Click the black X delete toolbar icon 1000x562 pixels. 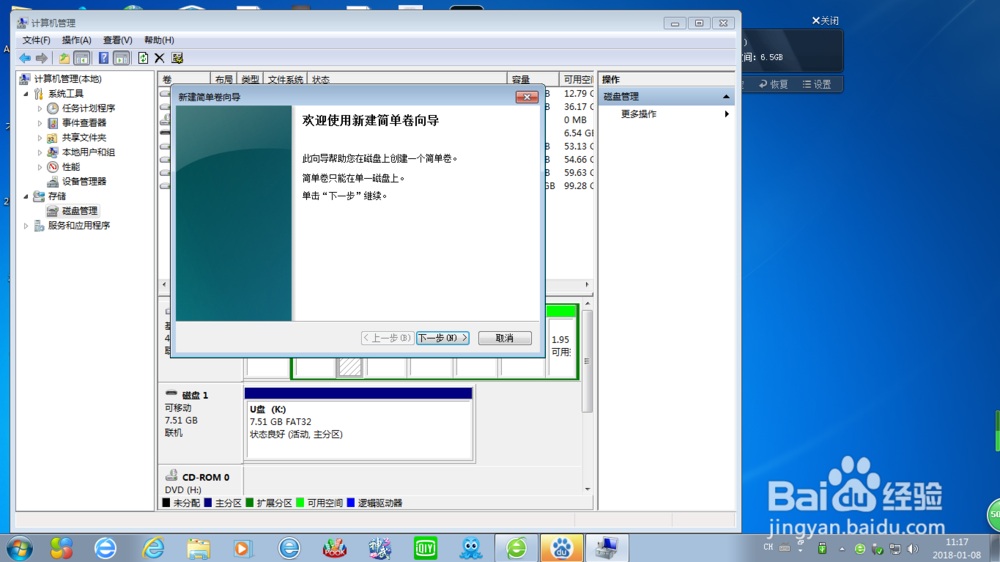pos(159,58)
